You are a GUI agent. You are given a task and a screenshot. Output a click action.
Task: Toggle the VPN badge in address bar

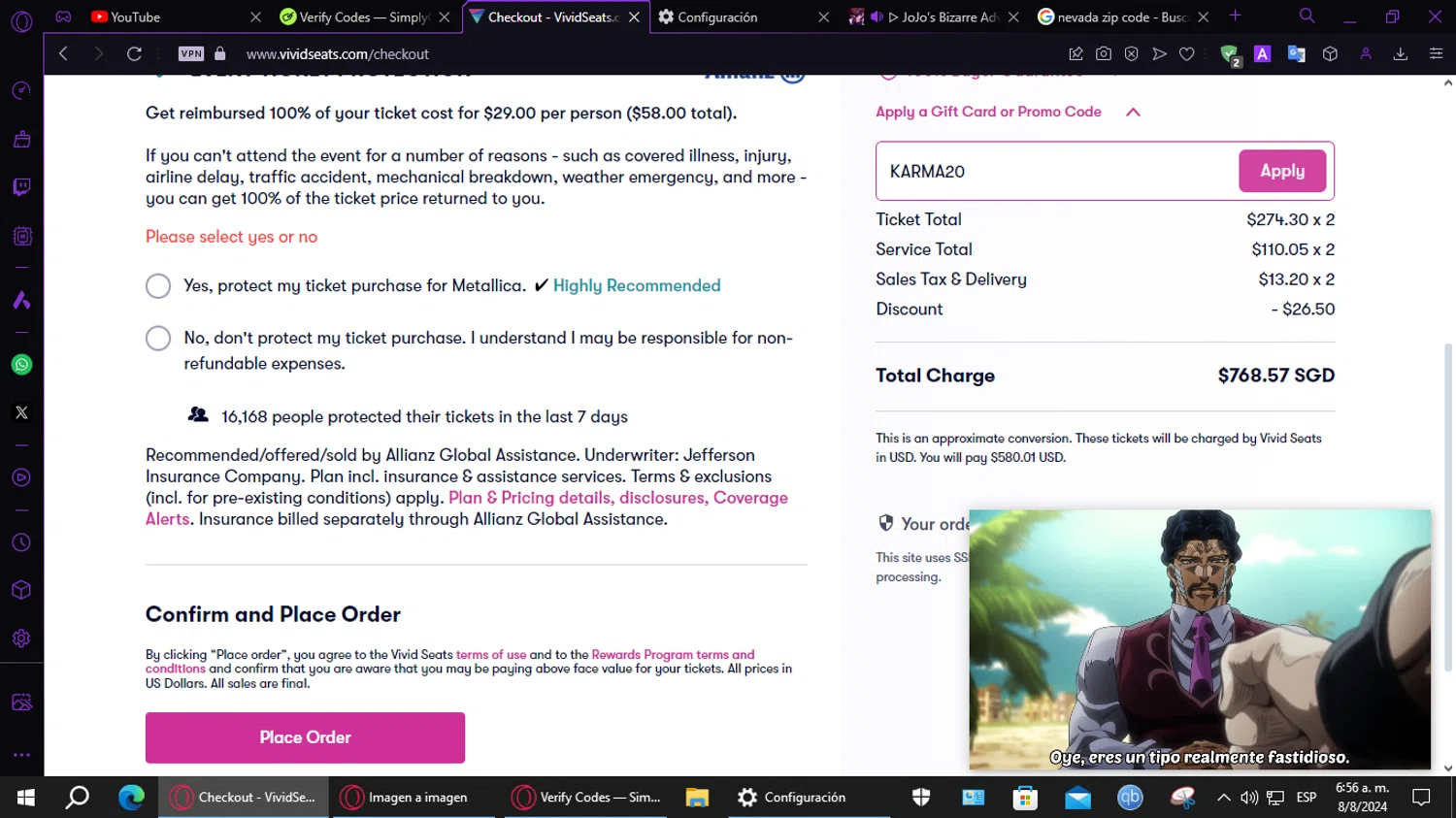pyautogui.click(x=191, y=54)
